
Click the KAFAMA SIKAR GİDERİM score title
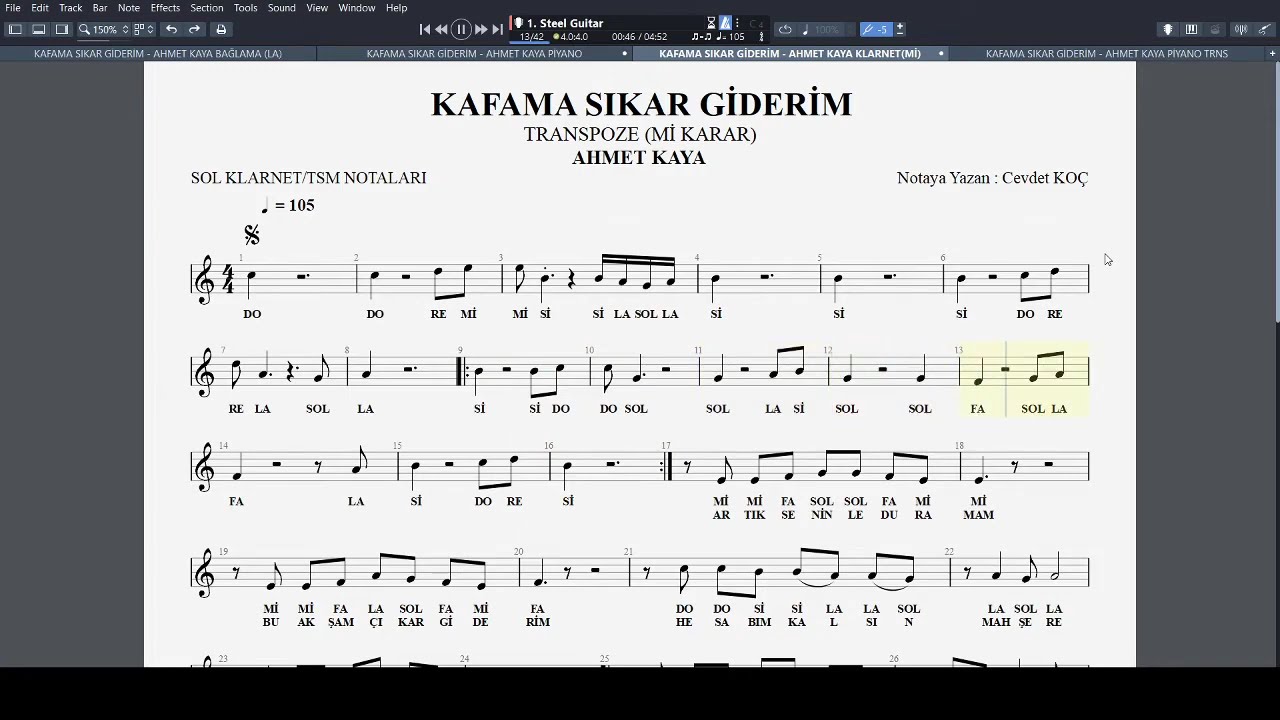click(641, 104)
